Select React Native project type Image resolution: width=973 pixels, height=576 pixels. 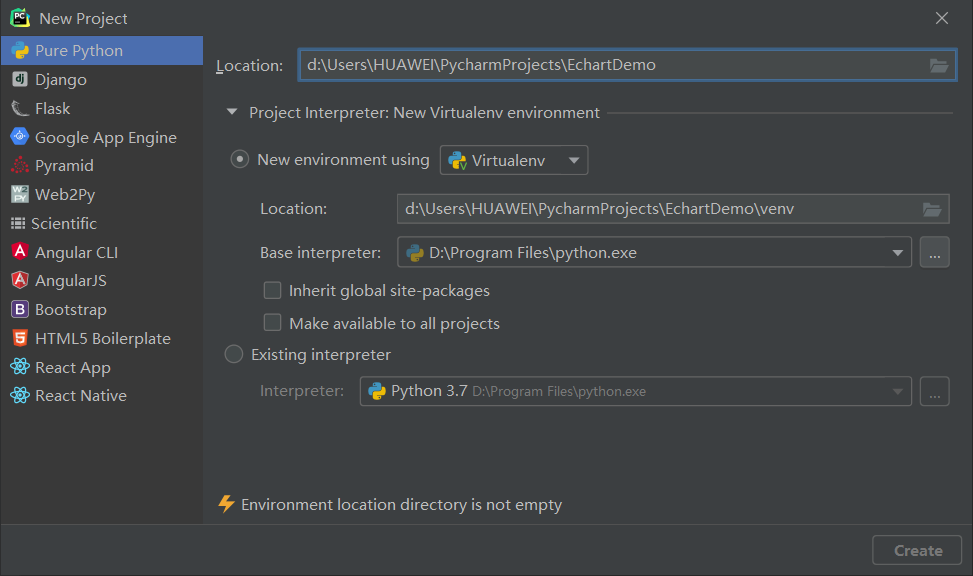(102, 396)
